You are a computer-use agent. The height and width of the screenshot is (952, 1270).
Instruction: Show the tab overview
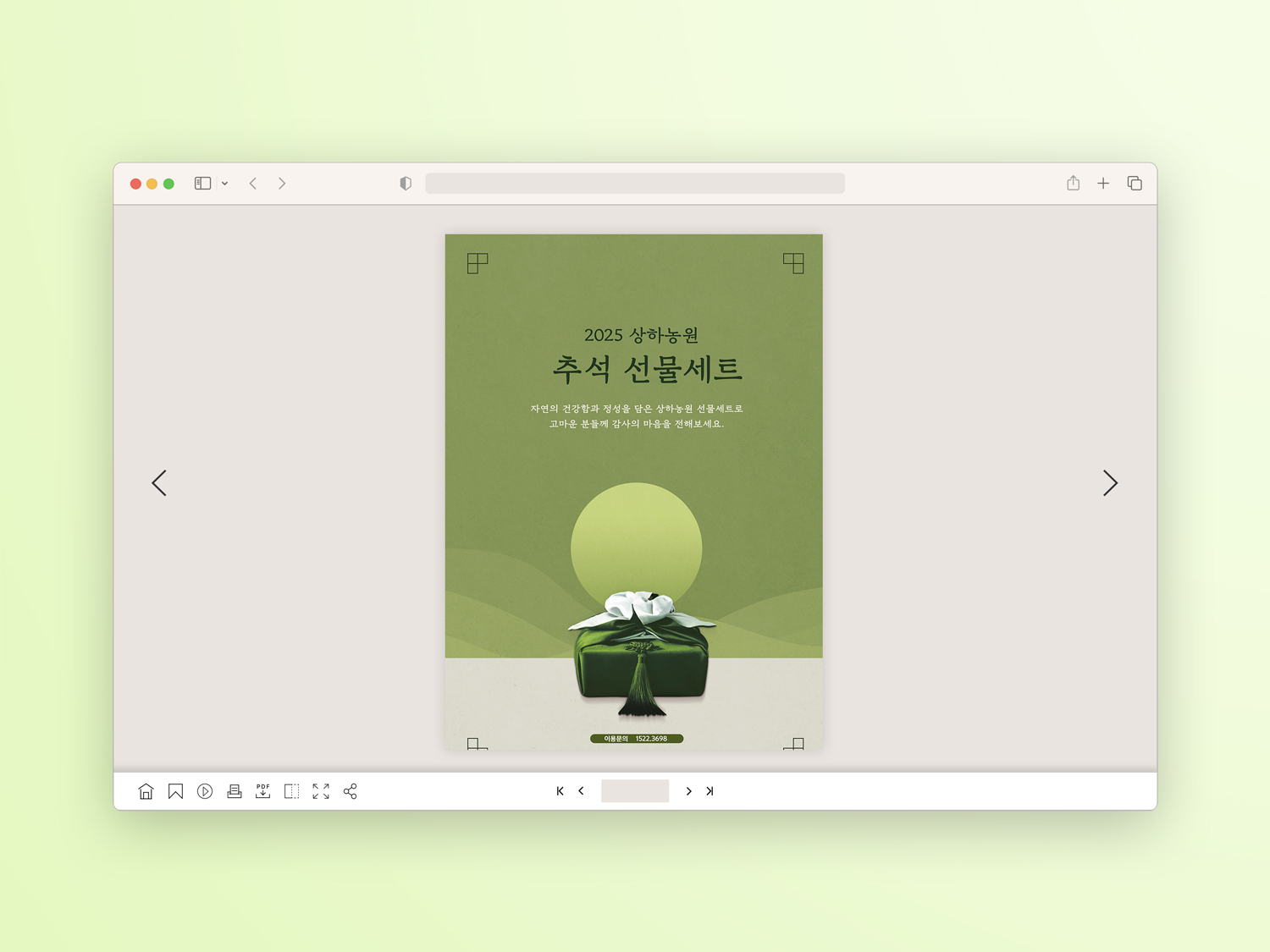[1135, 184]
